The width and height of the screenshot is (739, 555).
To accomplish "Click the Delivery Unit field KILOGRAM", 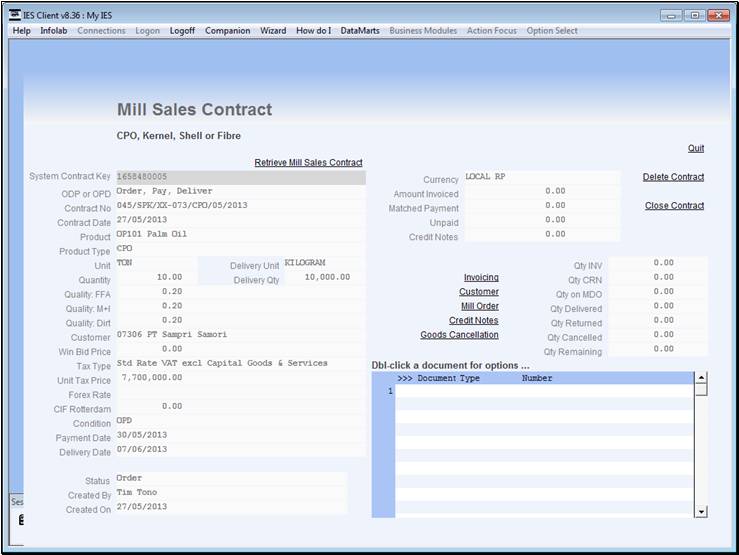I will 324,263.
